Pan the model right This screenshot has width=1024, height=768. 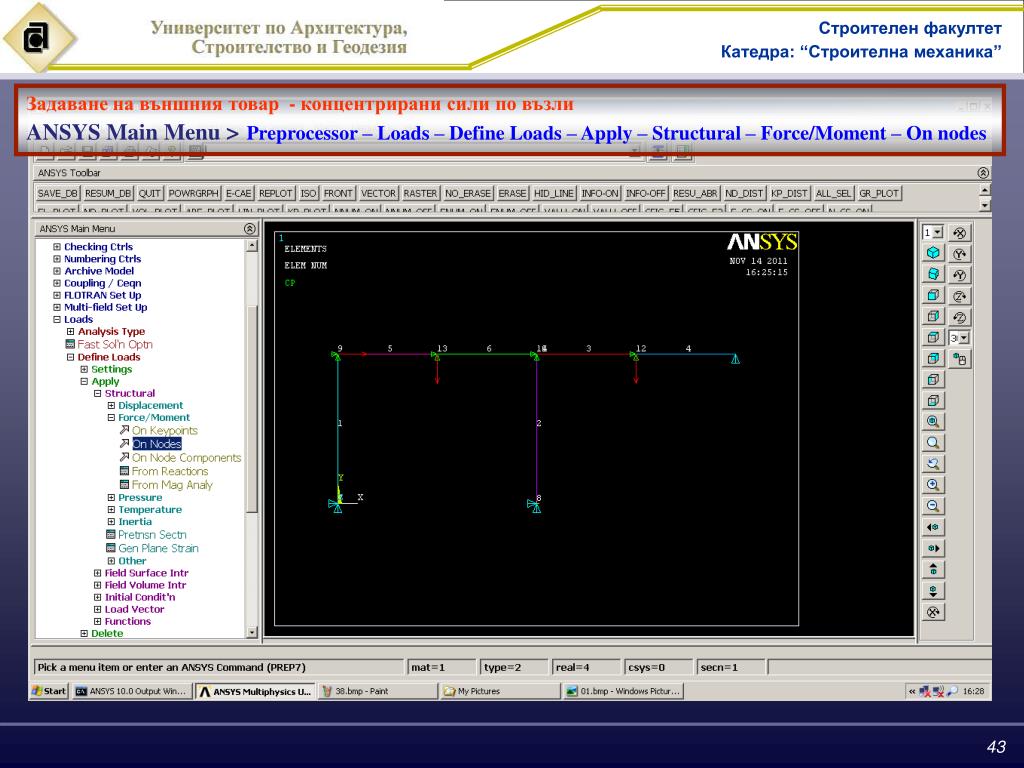933,548
